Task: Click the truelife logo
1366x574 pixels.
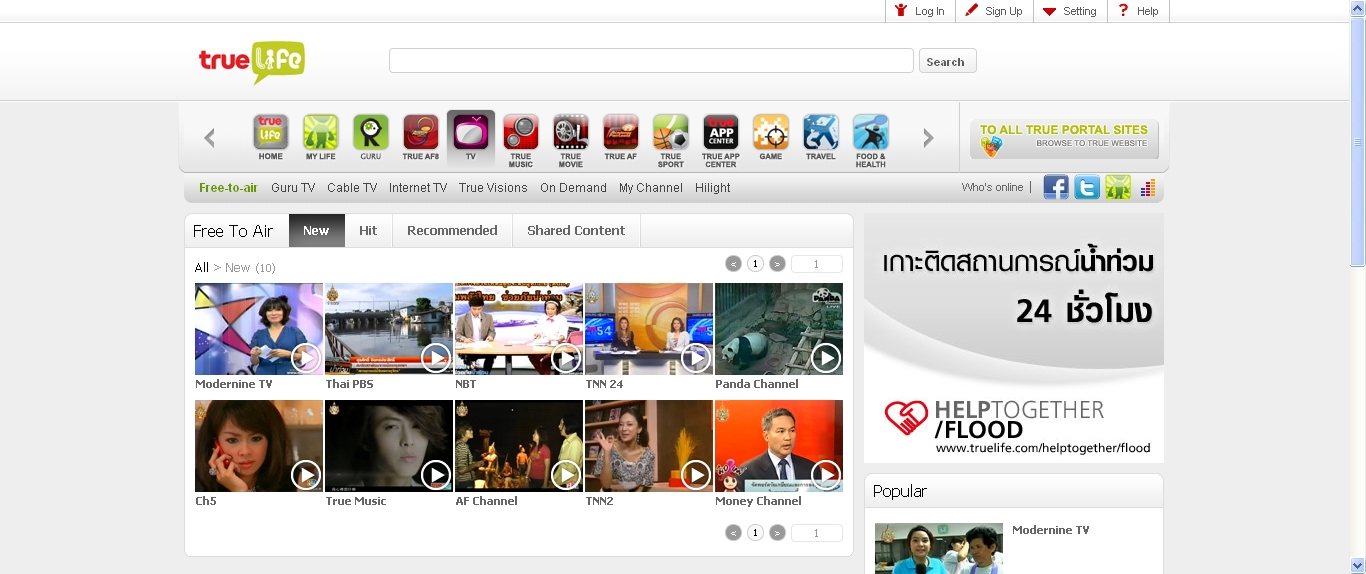Action: [251, 62]
